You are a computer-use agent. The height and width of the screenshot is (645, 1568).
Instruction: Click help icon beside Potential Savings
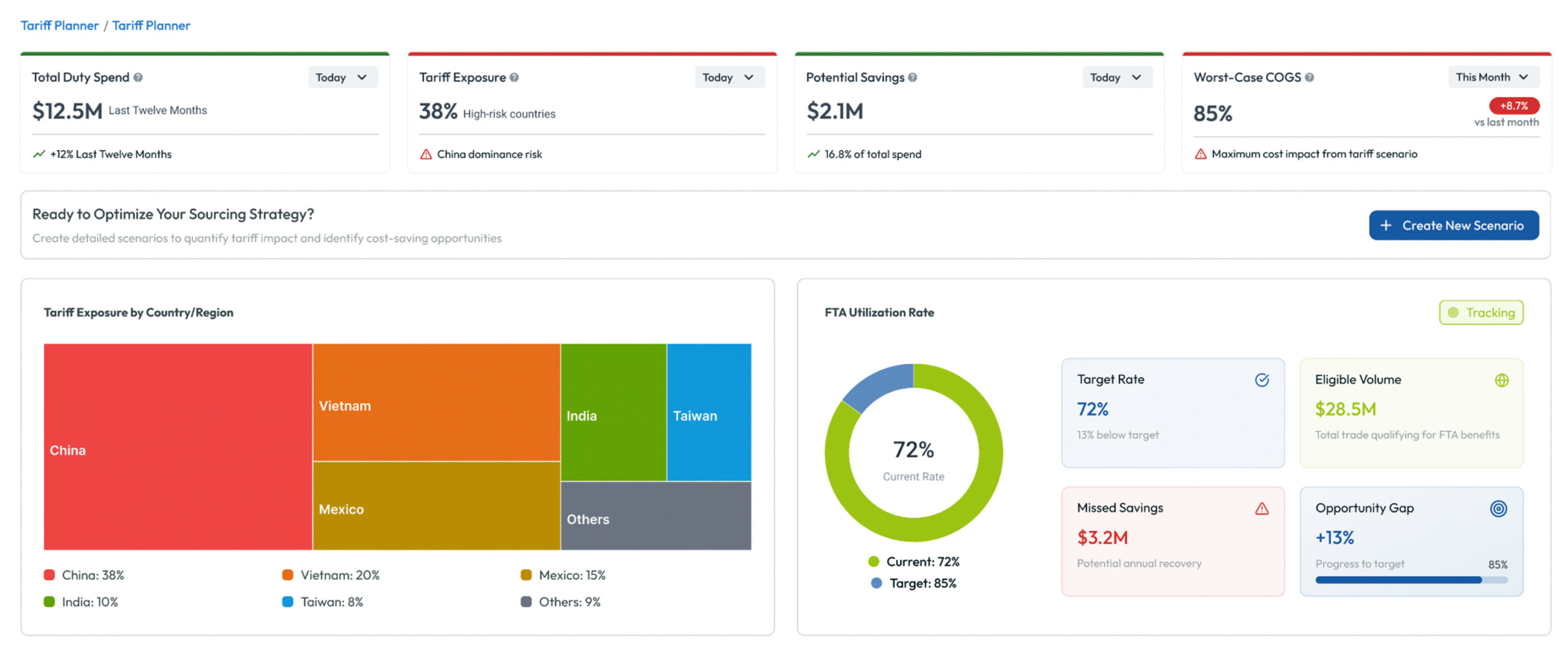[912, 77]
